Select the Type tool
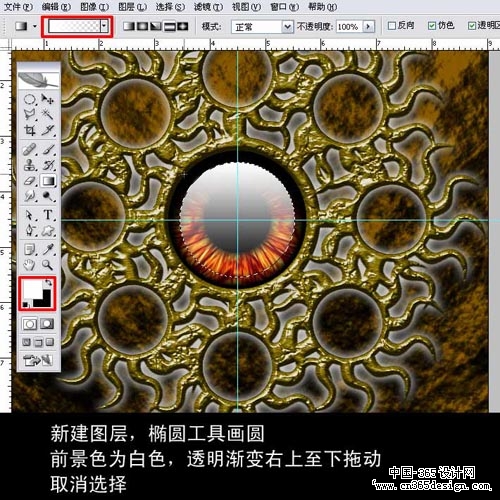 48,214
